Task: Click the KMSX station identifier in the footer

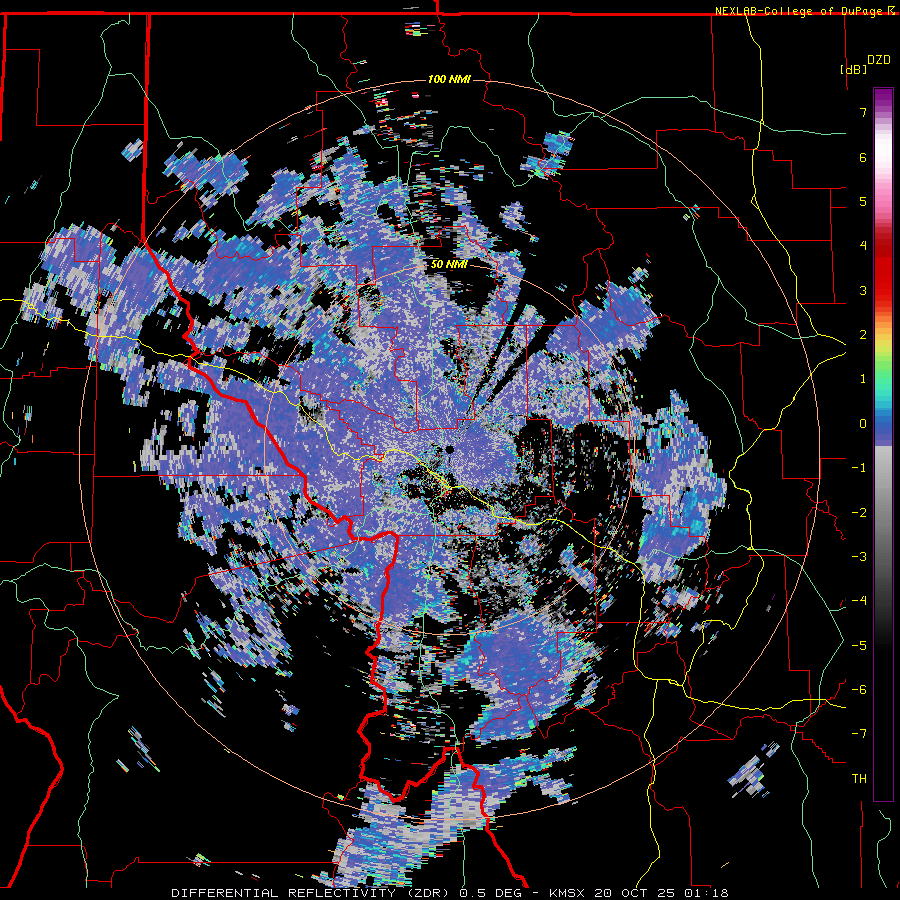Action: point(567,893)
